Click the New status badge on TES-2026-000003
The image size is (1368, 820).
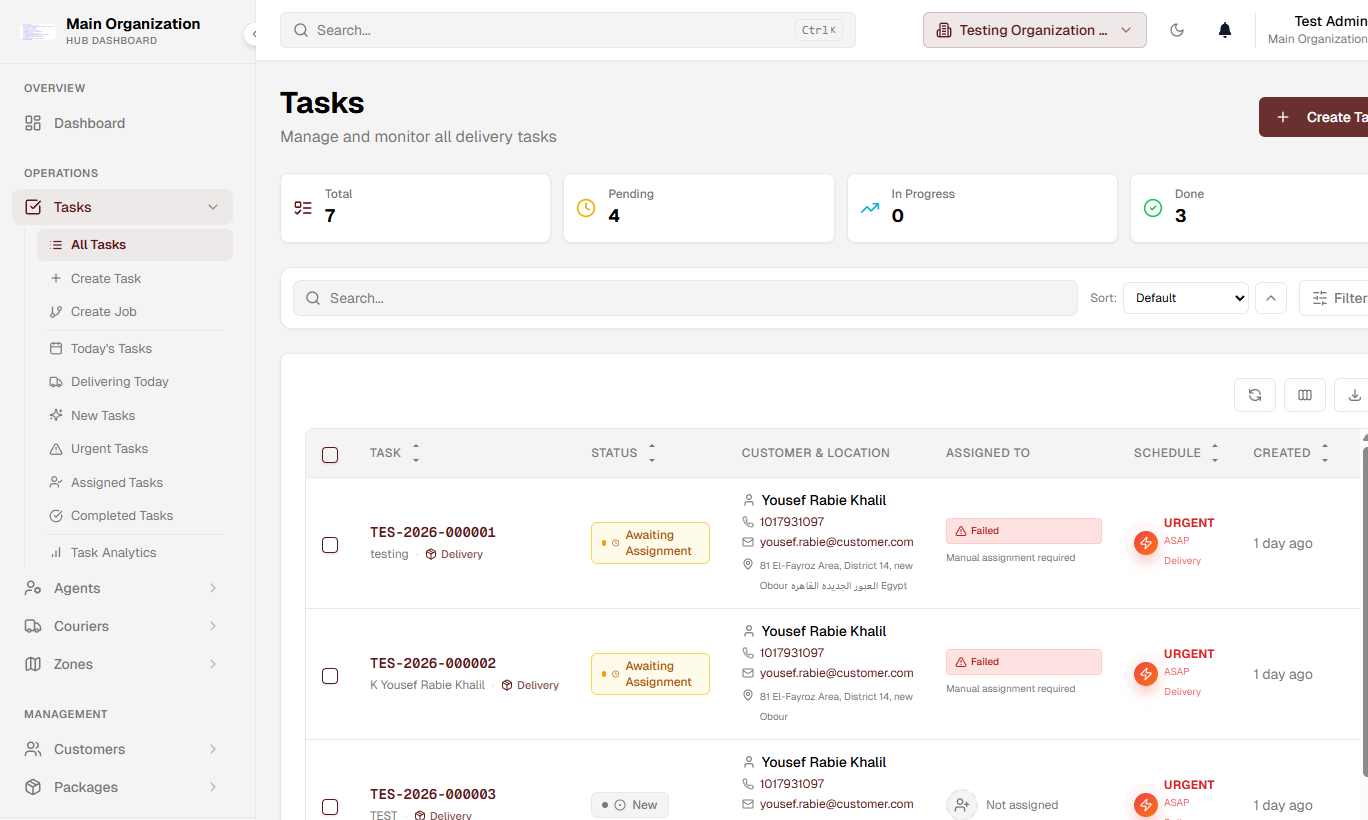630,805
